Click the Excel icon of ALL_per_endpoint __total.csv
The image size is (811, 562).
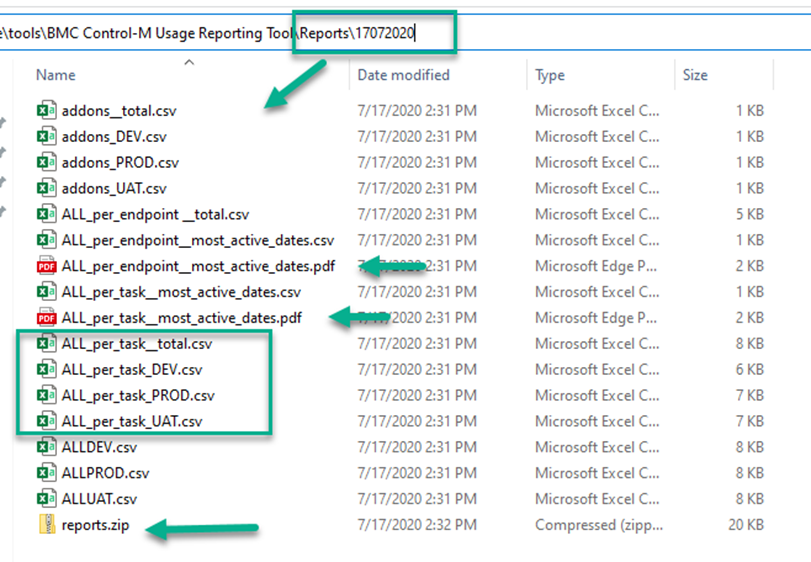(47, 214)
